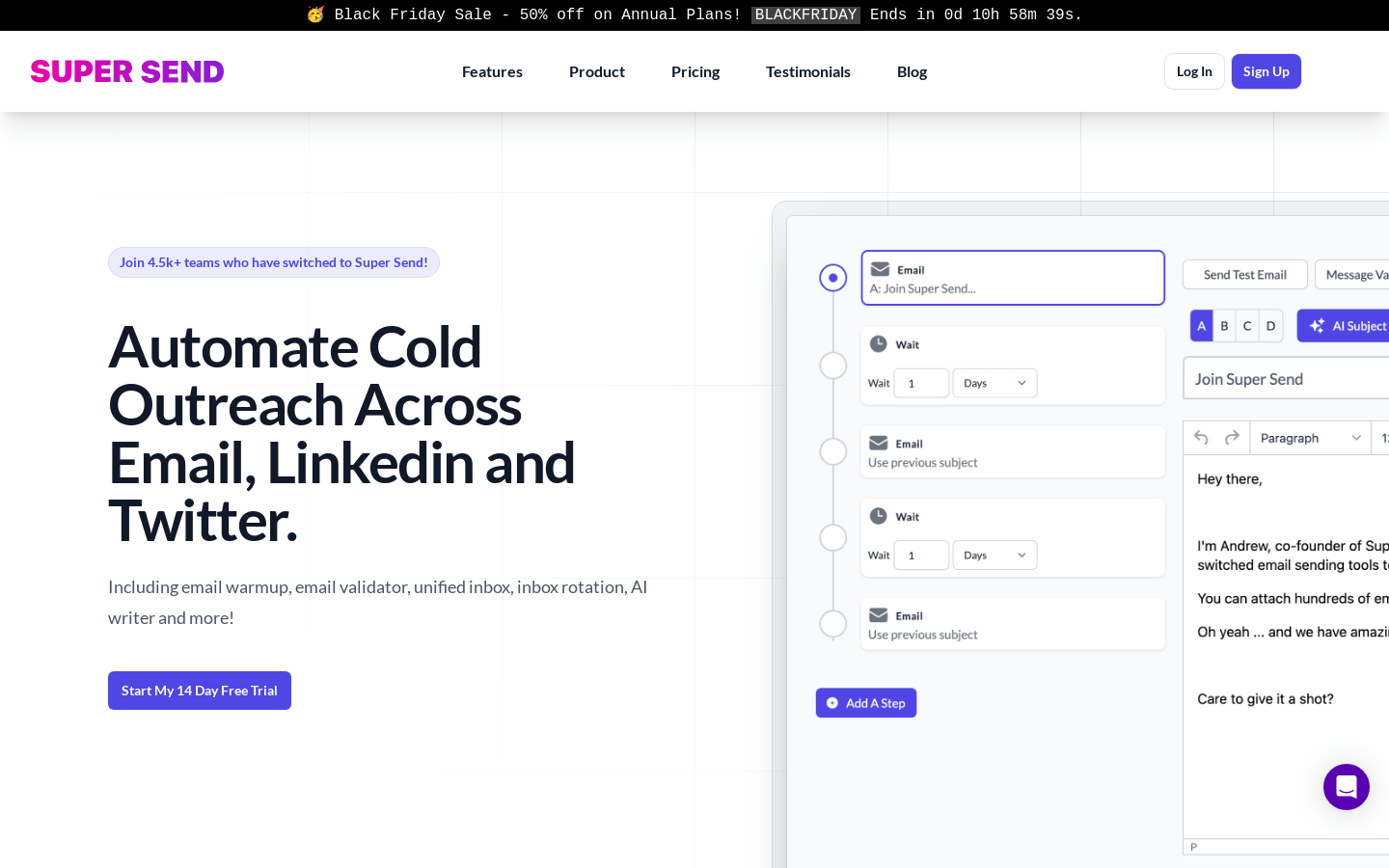Select timeline circle beside second Email step
This screenshot has height=868, width=1389.
832,451
